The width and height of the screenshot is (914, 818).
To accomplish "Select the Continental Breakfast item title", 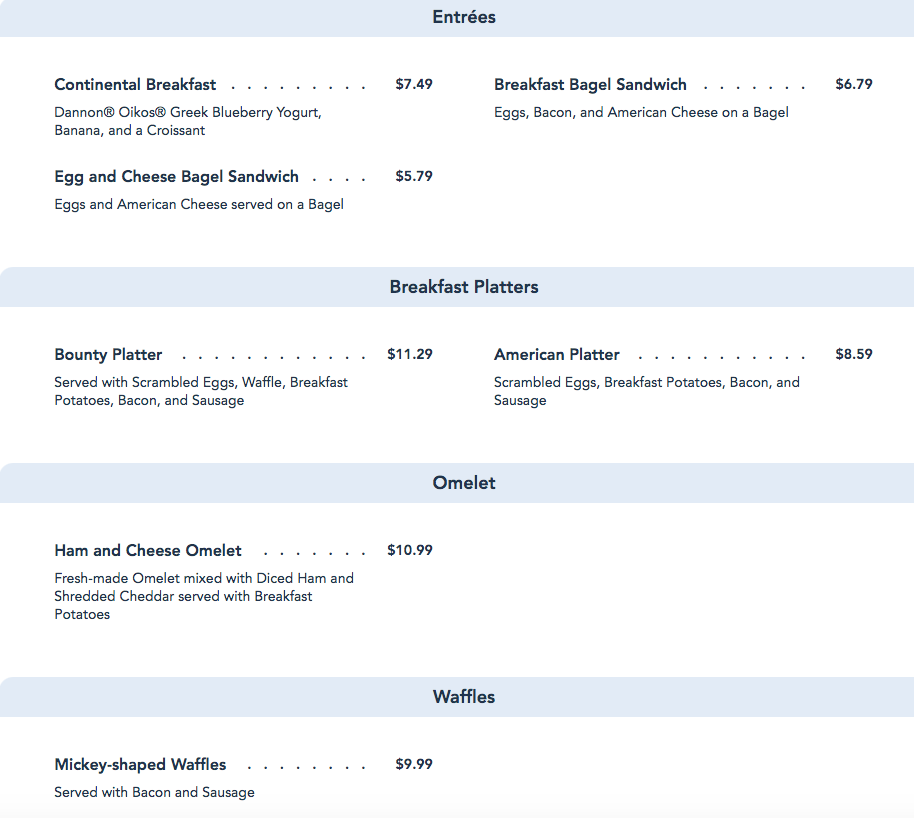I will point(135,85).
